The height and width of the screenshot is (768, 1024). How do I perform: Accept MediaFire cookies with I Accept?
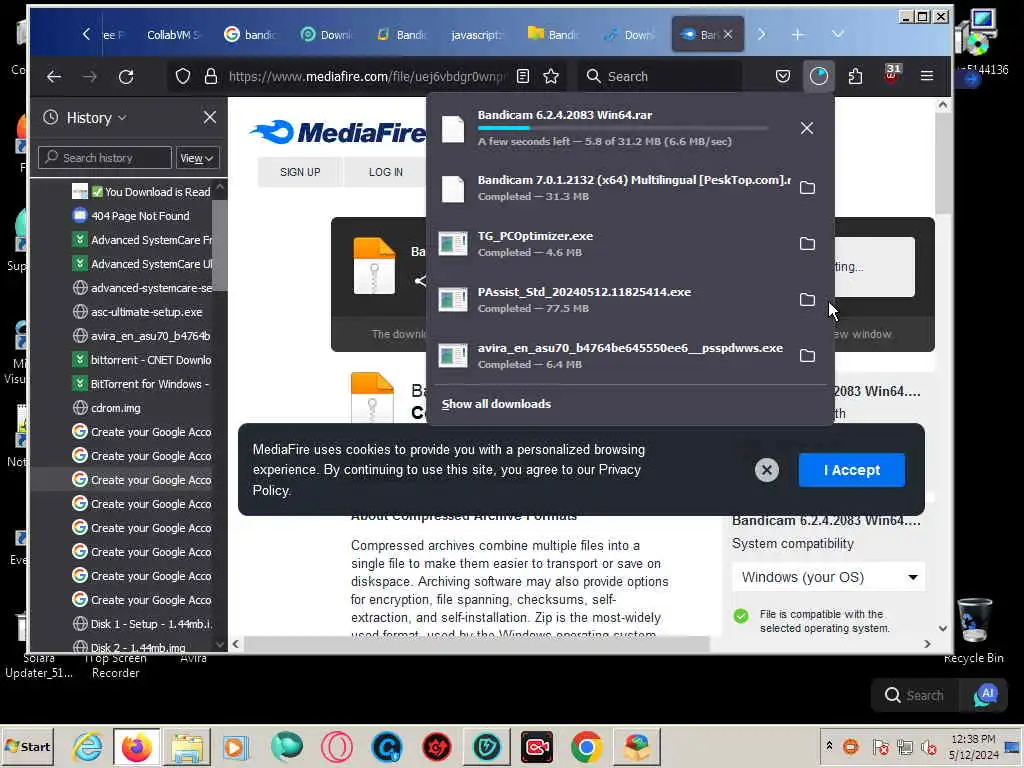tap(851, 470)
